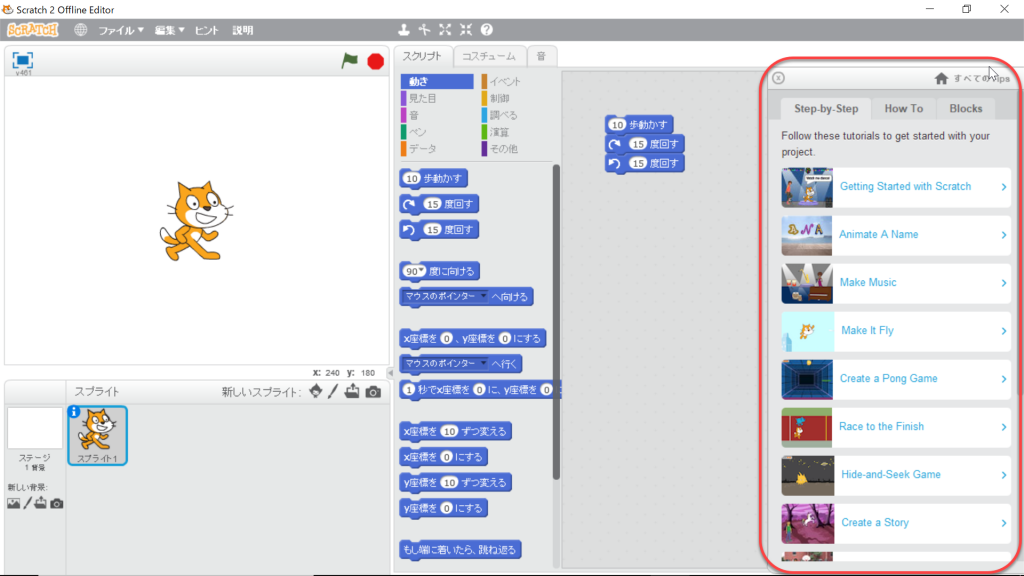Click the red stop sign button
This screenshot has width=1024, height=576.
(x=376, y=61)
